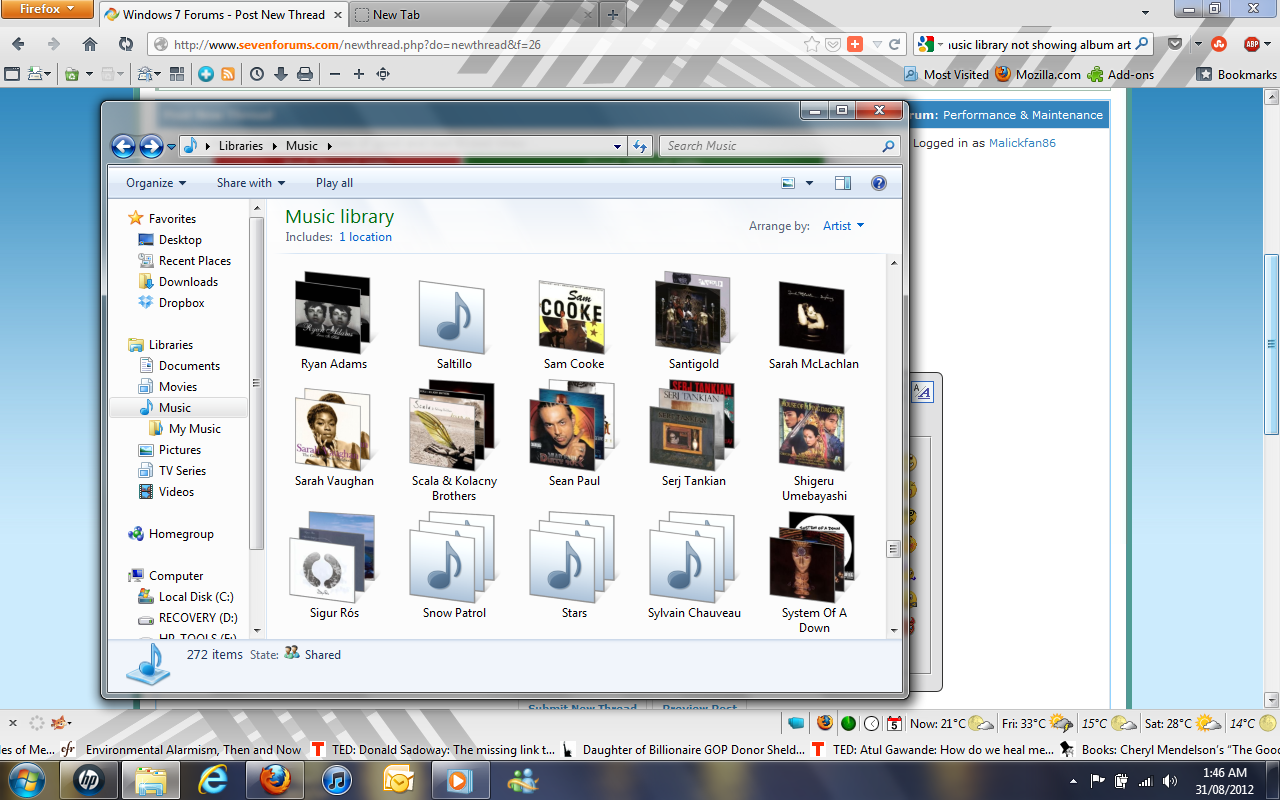The height and width of the screenshot is (800, 1280).
Task: Click inside the Search Music field
Action: pyautogui.click(x=770, y=146)
